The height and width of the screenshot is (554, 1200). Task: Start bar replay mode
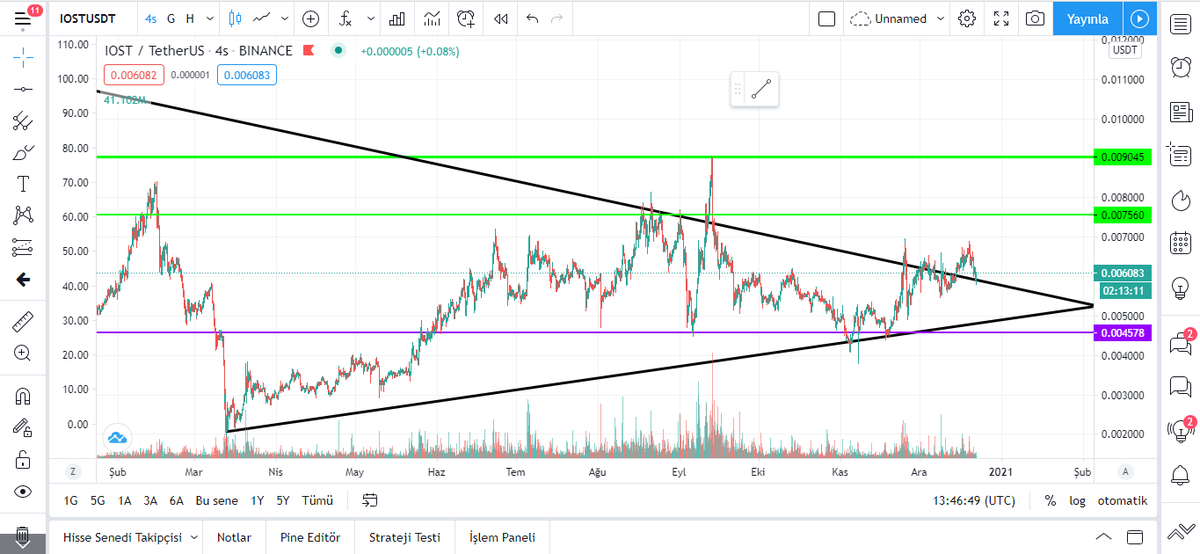pyautogui.click(x=501, y=18)
